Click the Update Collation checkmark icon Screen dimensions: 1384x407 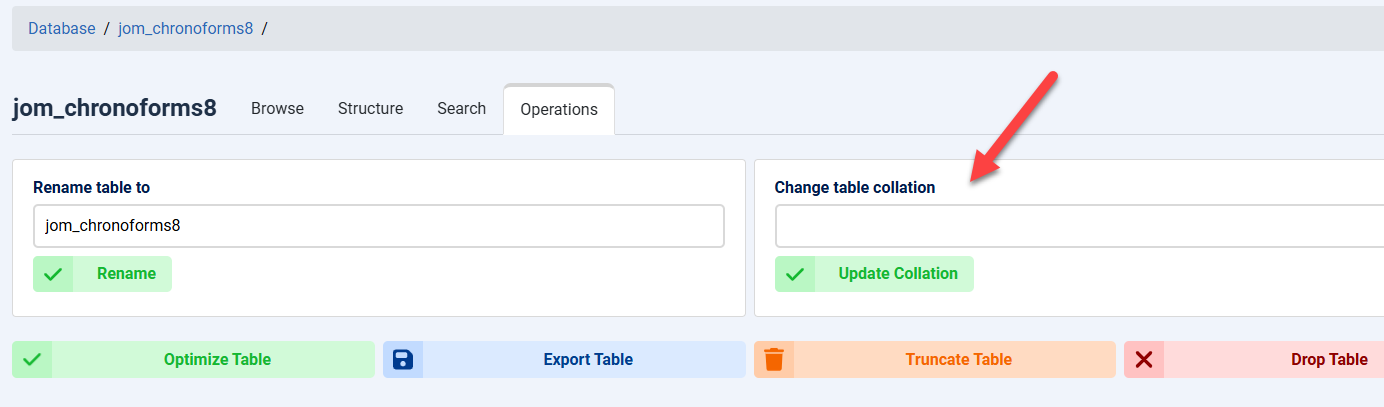pyautogui.click(x=795, y=274)
